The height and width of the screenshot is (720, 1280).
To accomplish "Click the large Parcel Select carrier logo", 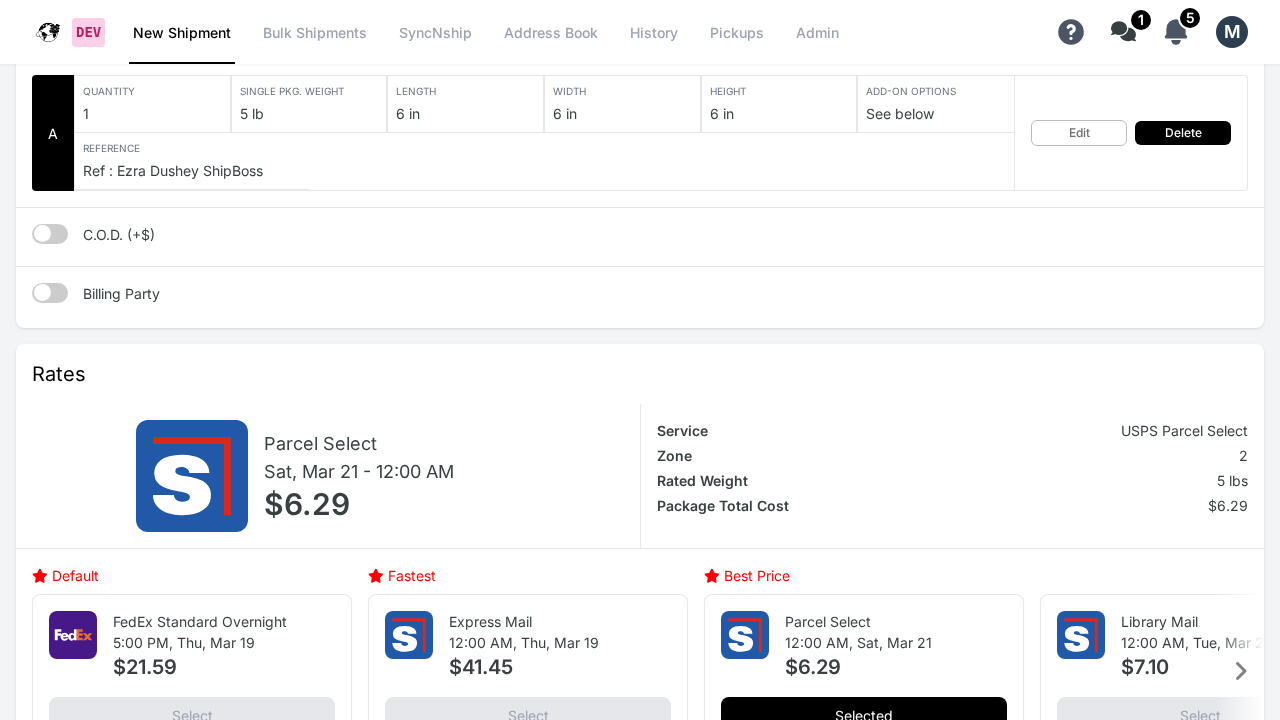I will coord(192,476).
